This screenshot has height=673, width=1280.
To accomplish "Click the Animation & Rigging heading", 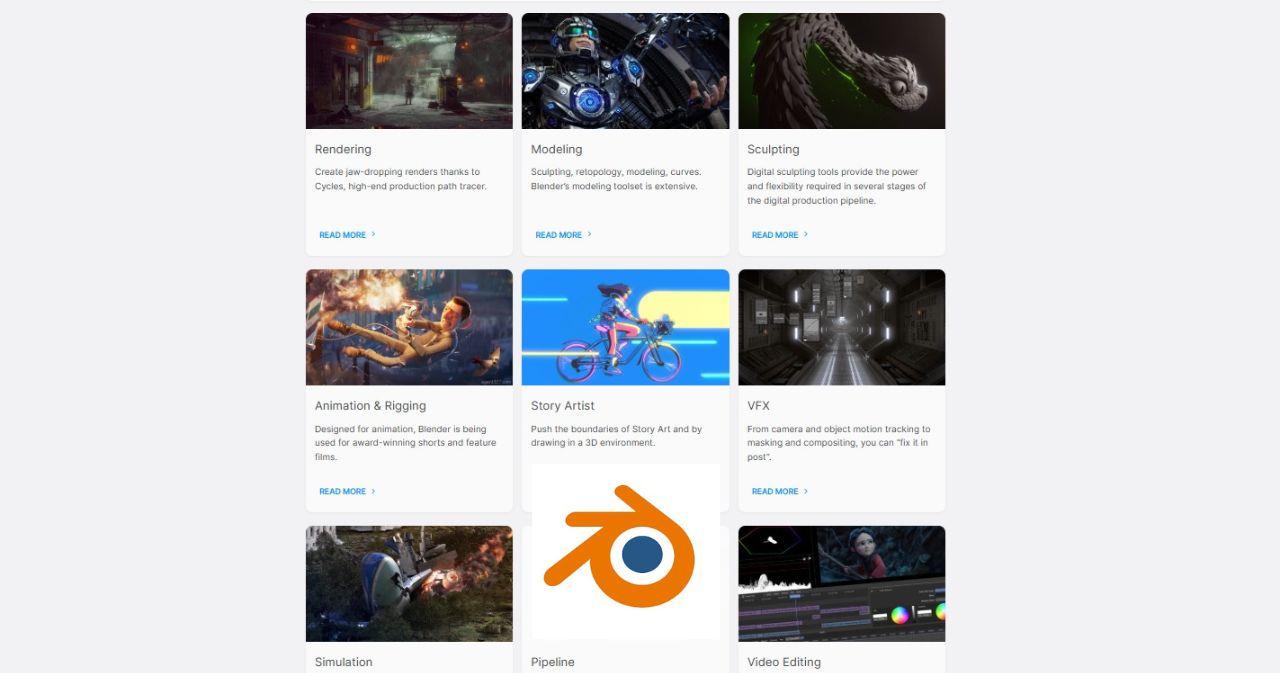I will click(371, 406).
